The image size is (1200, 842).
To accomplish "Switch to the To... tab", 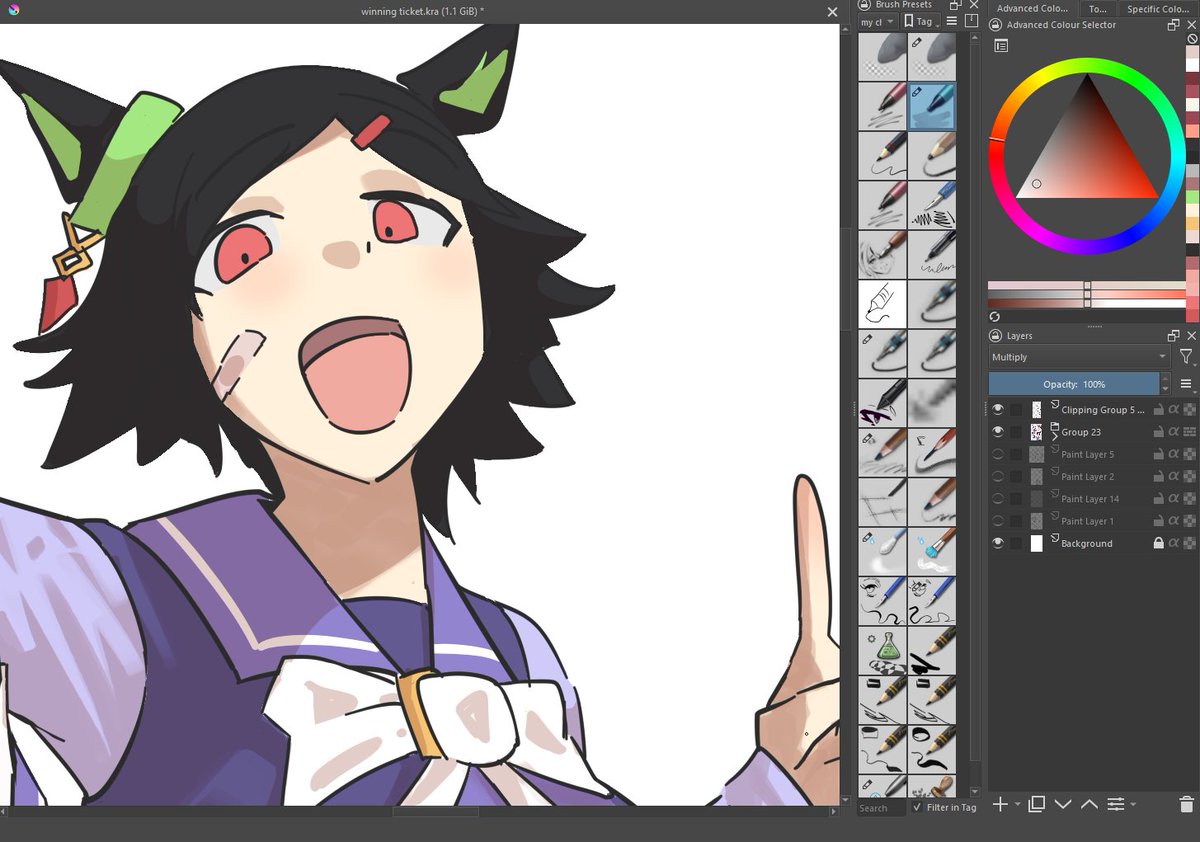I will pos(1097,8).
